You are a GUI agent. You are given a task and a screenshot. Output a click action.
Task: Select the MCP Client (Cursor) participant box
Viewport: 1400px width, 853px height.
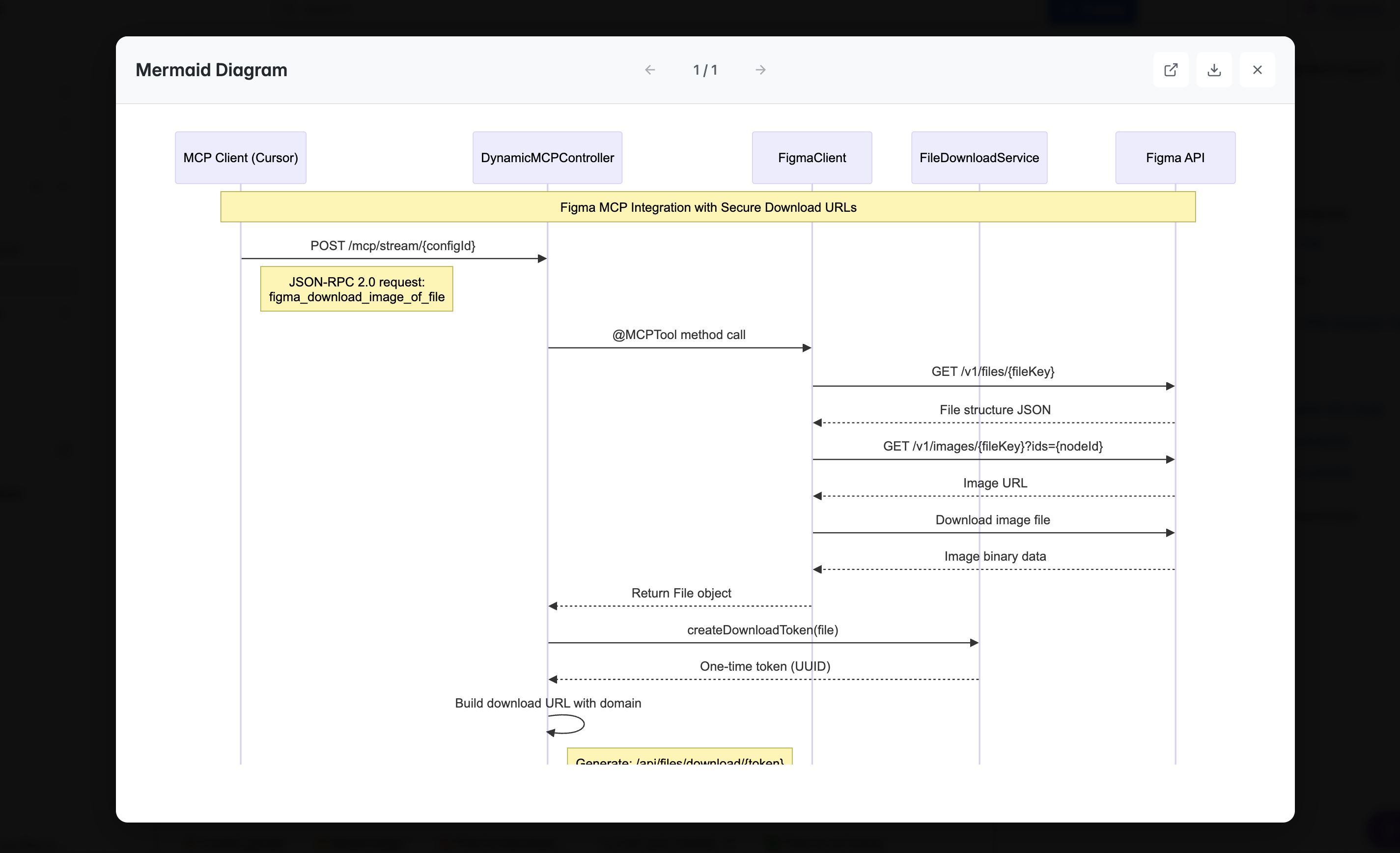pos(240,157)
